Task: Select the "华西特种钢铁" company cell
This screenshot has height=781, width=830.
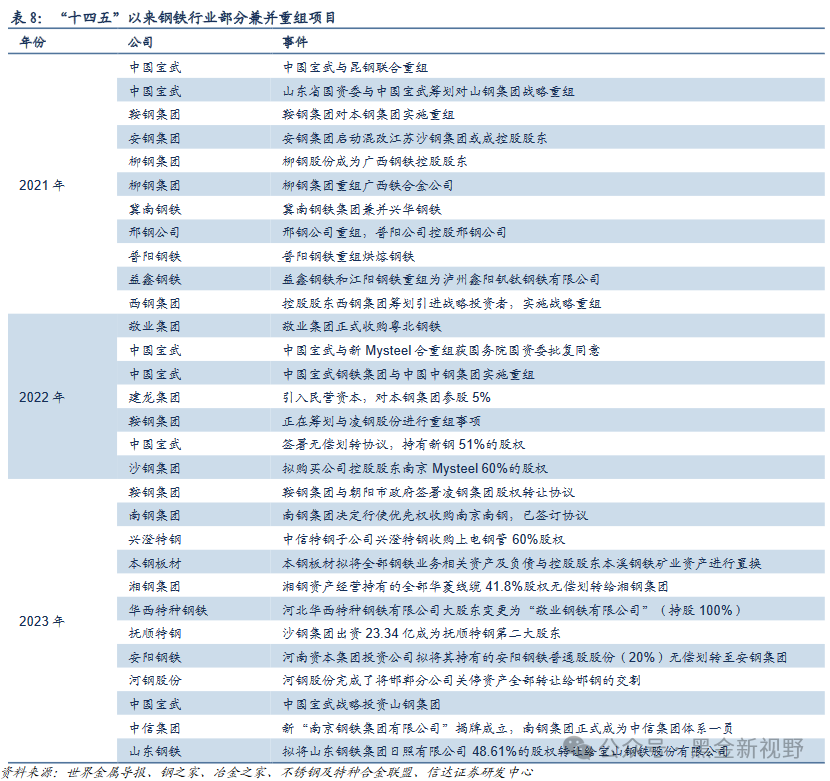Action: [168, 611]
